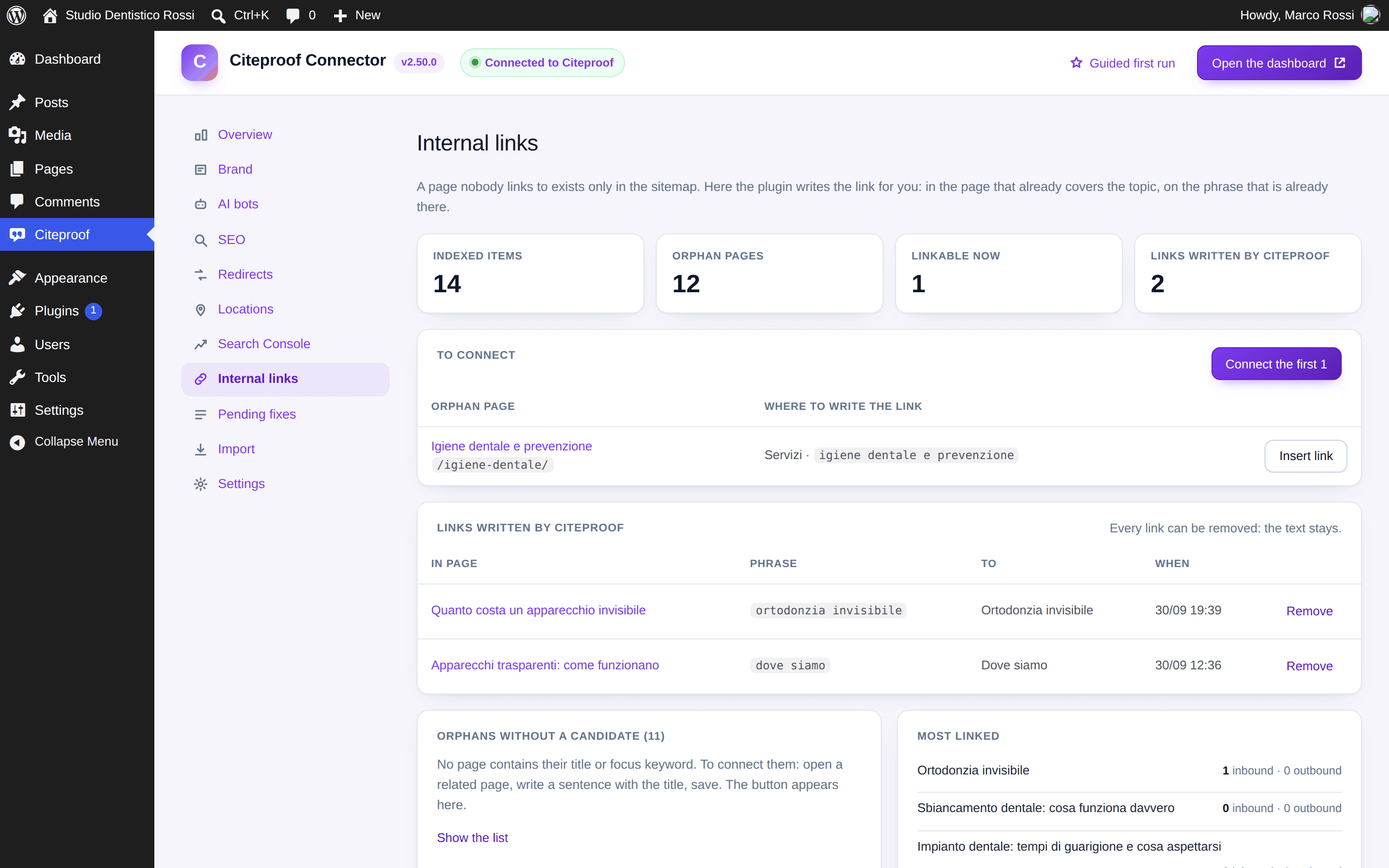Open the Locations section label
Image resolution: width=1389 pixels, height=868 pixels.
pos(245,309)
